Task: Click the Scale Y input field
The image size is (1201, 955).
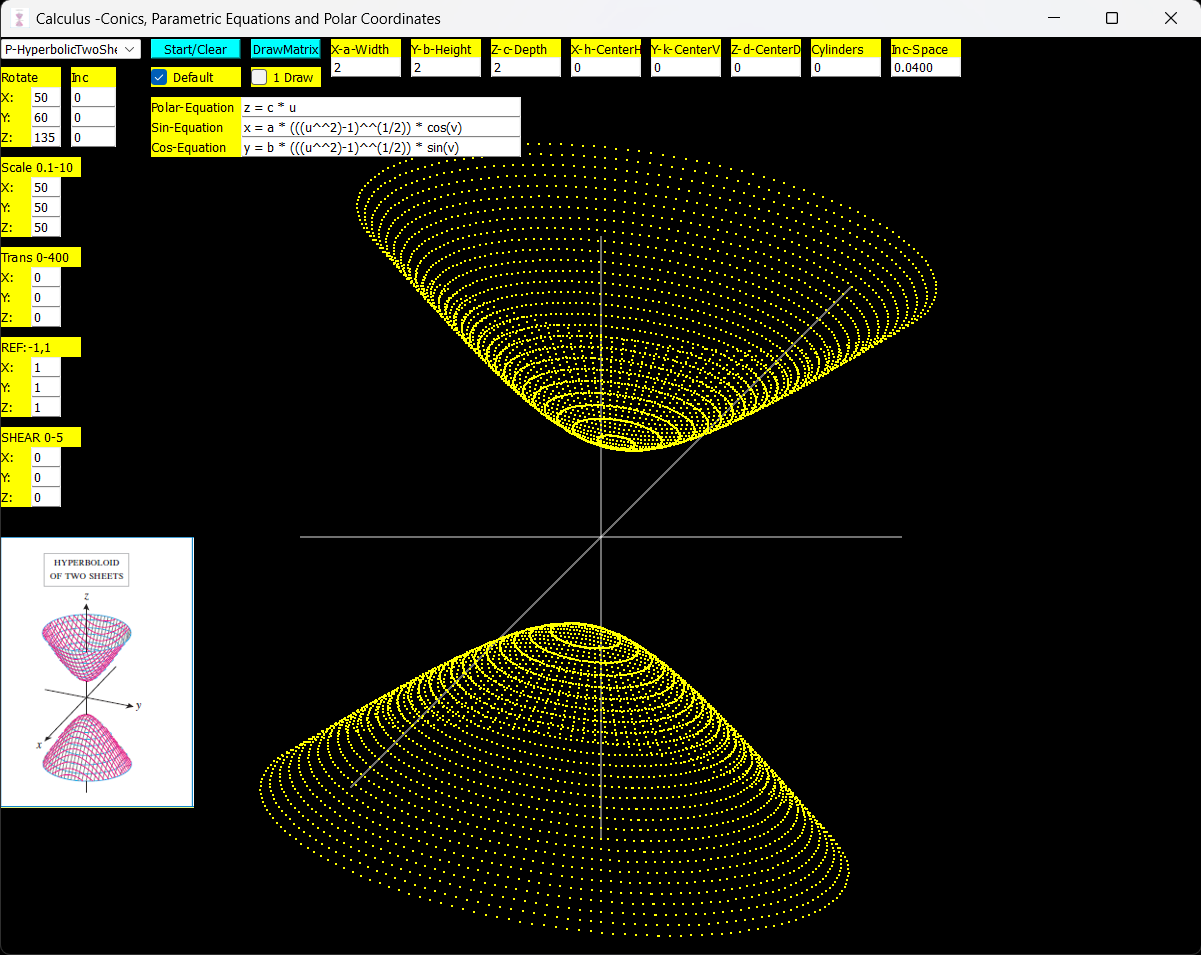Action: (45, 208)
